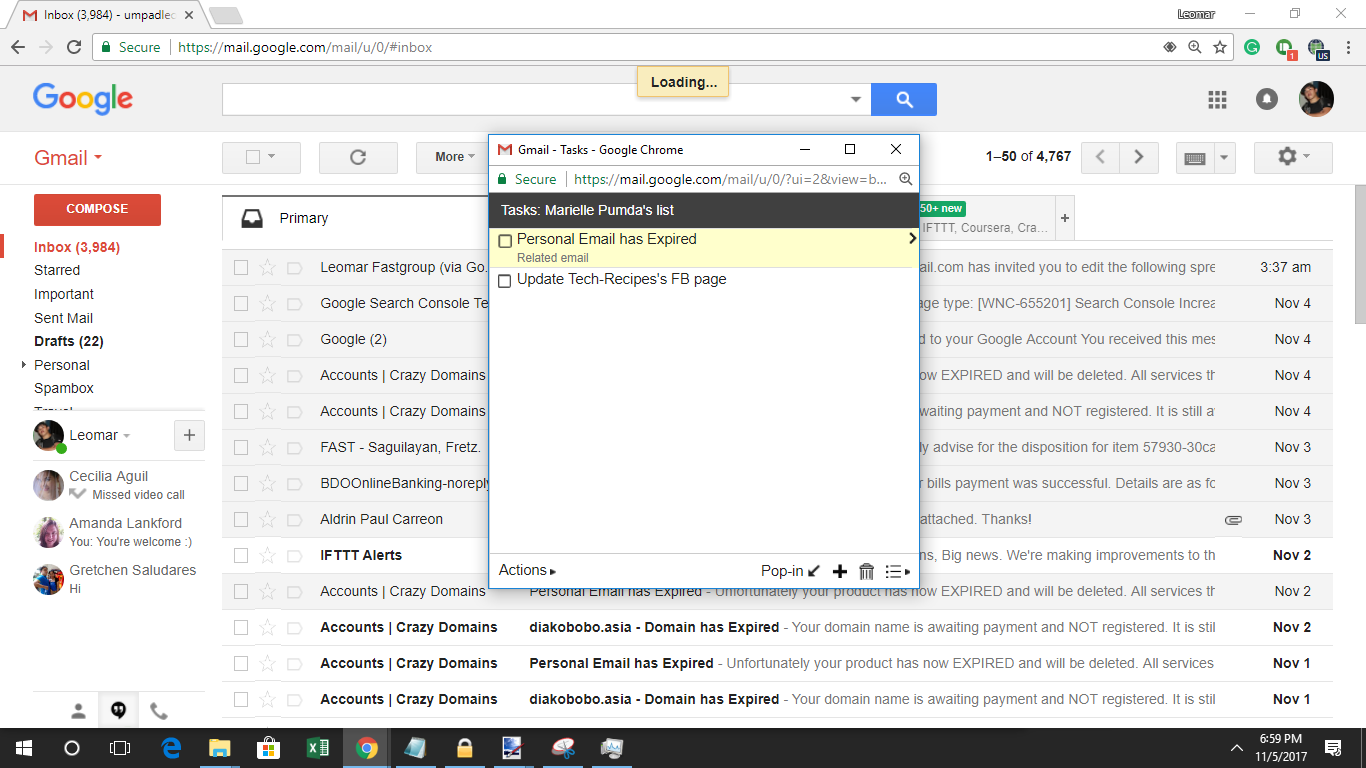Add an inbox tab with plus
Screen dimensions: 1366x768
(1065, 218)
